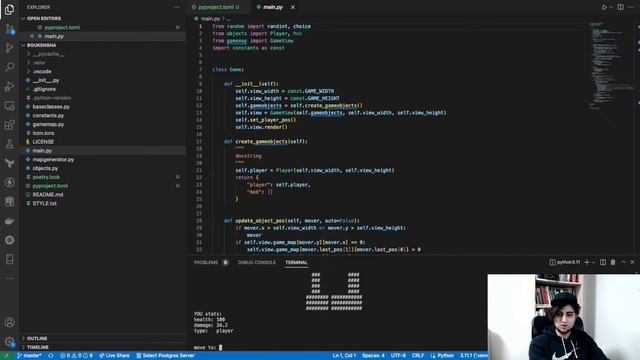
Task: Click the master branch in status bar
Action: (x=30, y=356)
